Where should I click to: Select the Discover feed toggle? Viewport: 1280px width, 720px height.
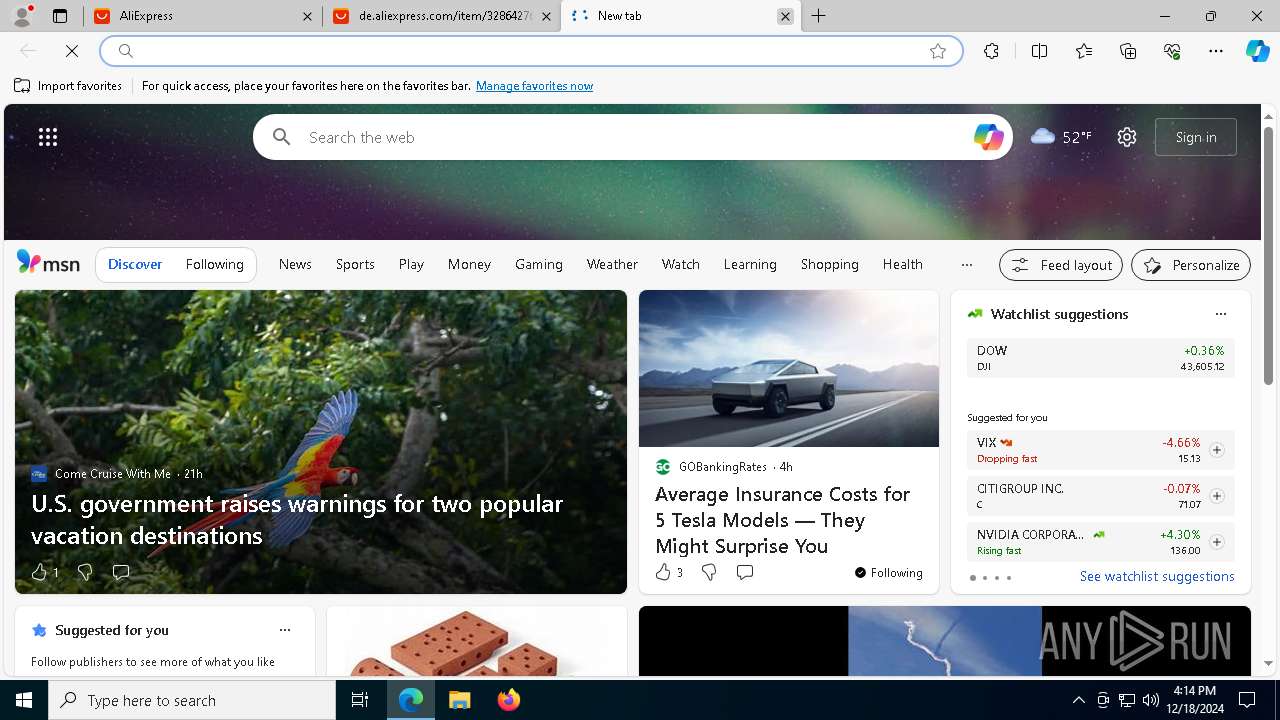tap(135, 264)
